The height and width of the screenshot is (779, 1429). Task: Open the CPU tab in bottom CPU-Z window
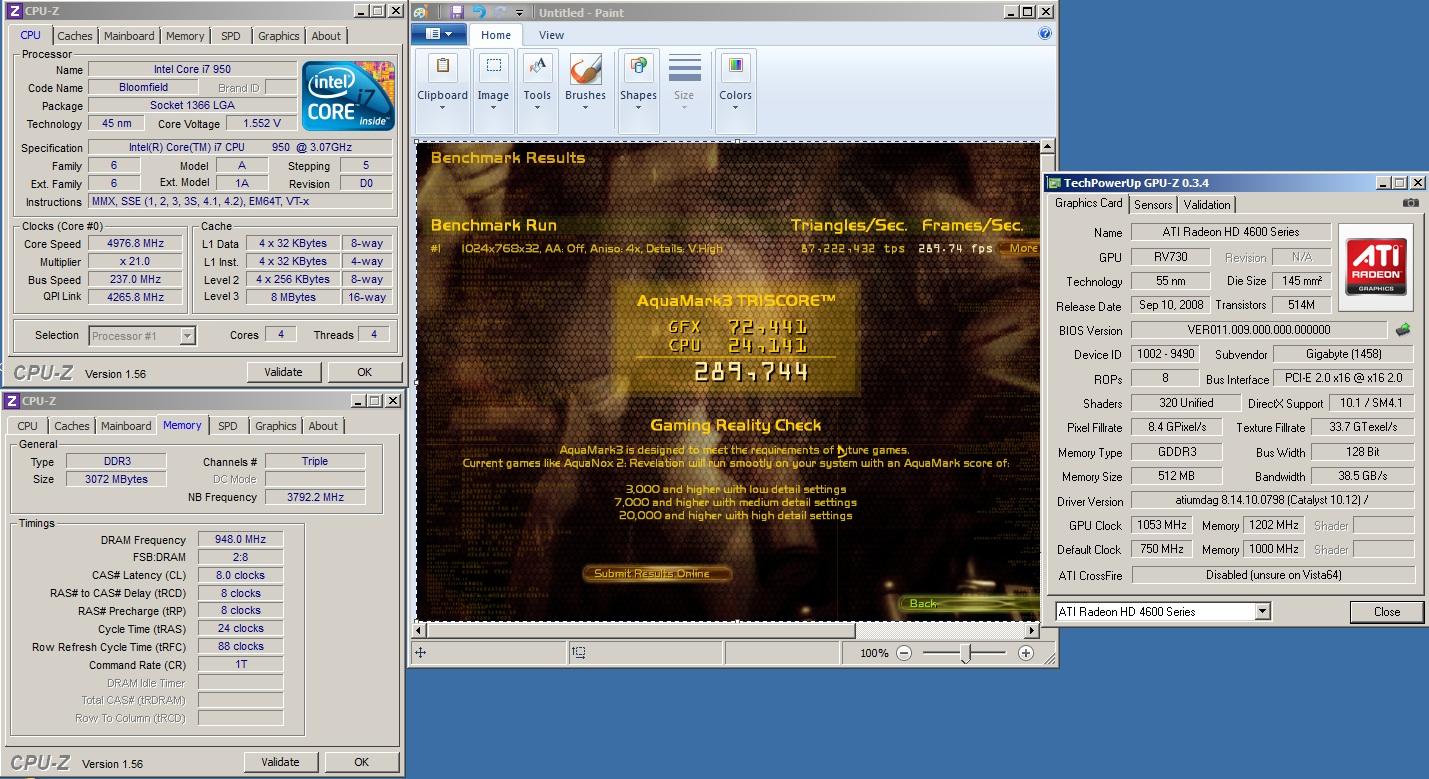[28, 426]
